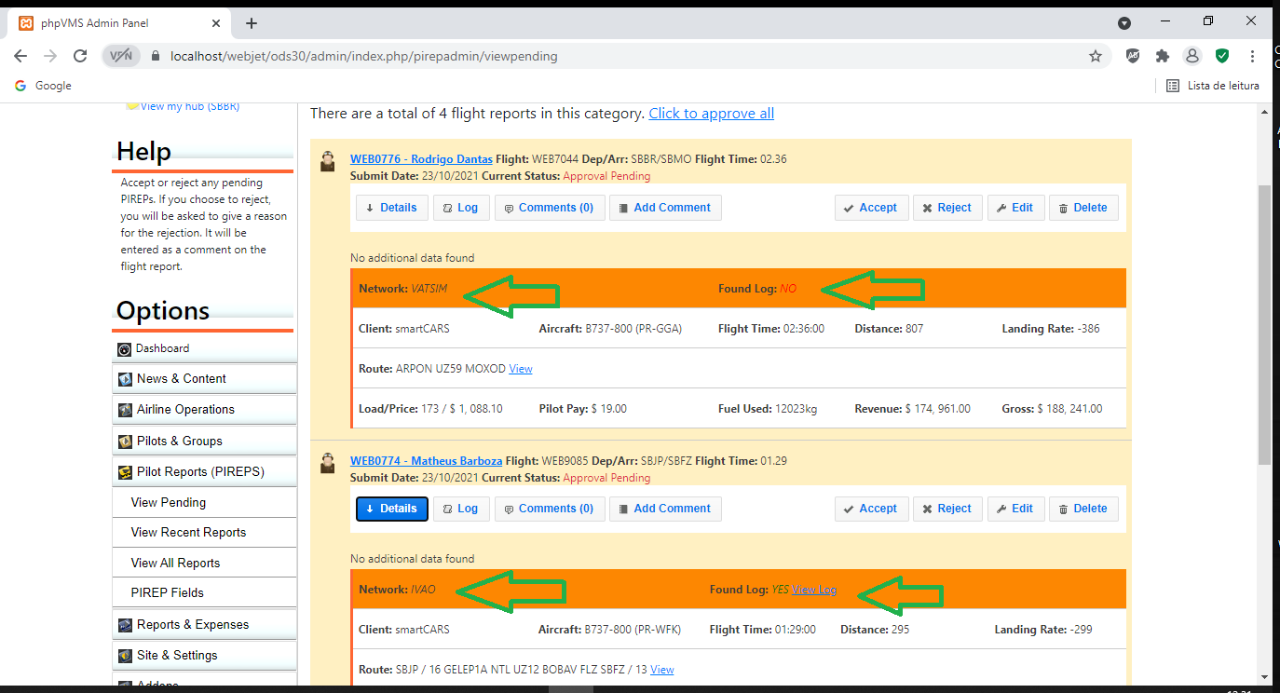Click the Site & Settings sidebar icon
This screenshot has width=1280, height=693.
tap(125, 656)
